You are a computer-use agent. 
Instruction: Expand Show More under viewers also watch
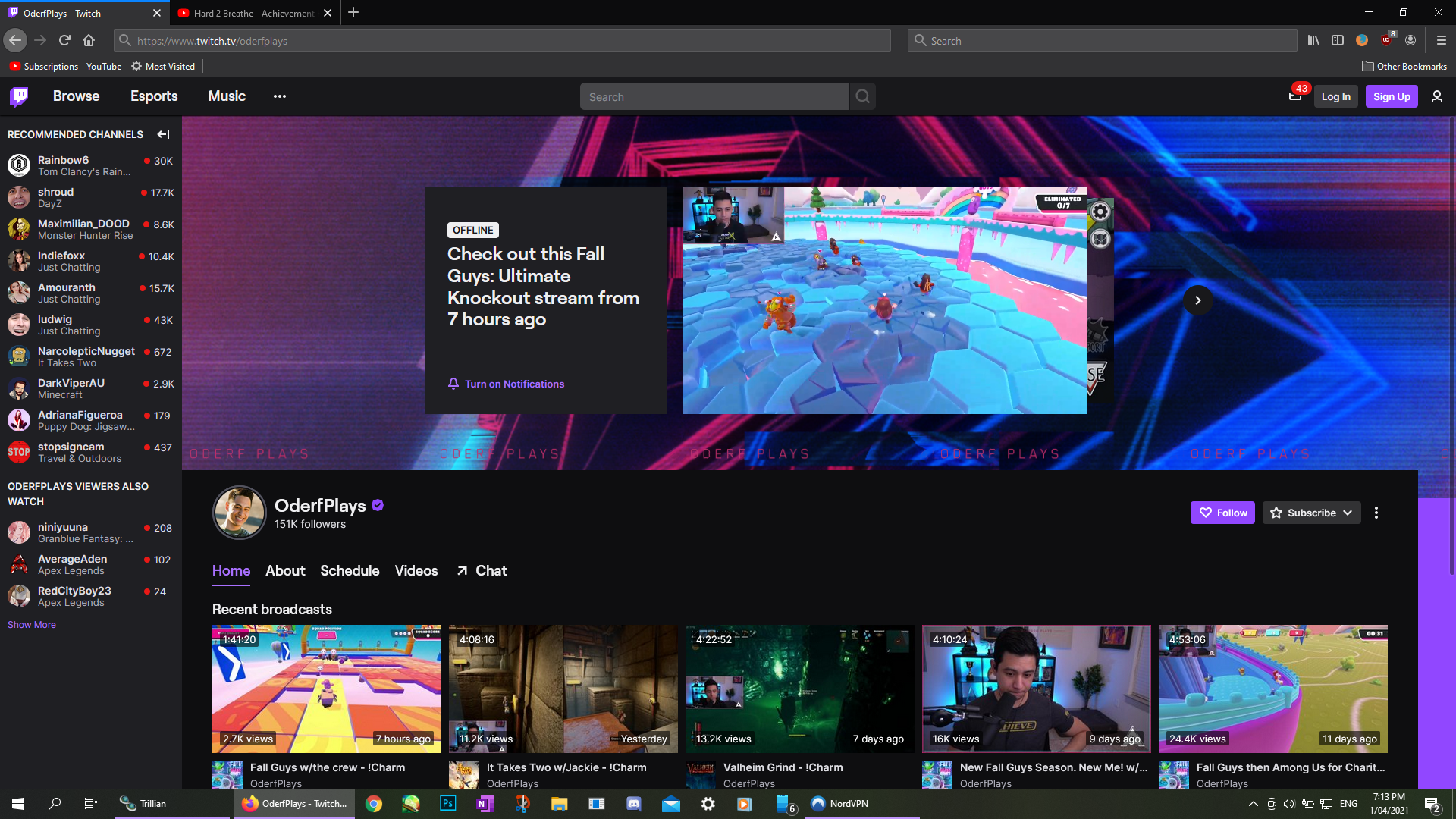[x=31, y=624]
